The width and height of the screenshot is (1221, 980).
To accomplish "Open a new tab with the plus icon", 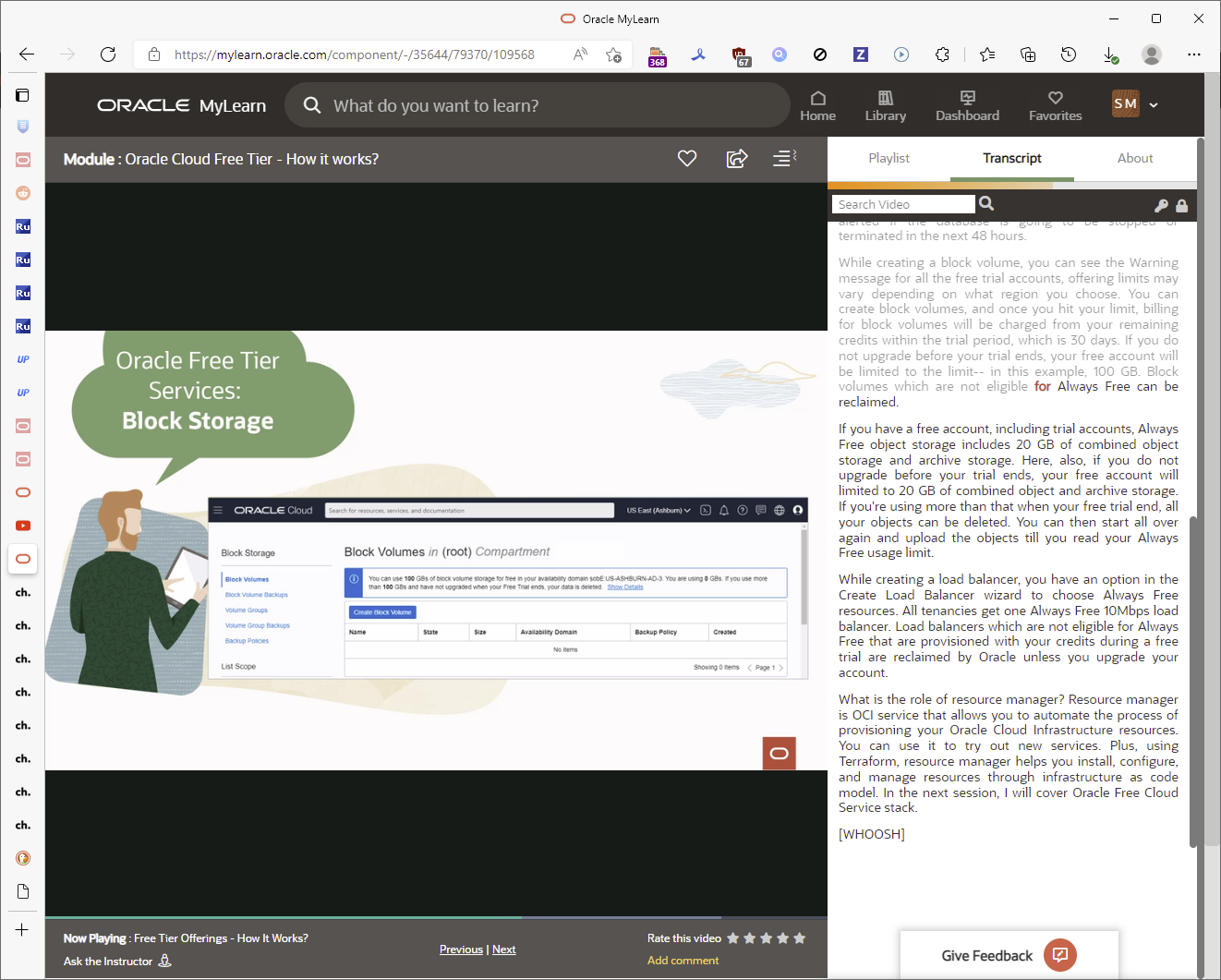I will tap(22, 930).
